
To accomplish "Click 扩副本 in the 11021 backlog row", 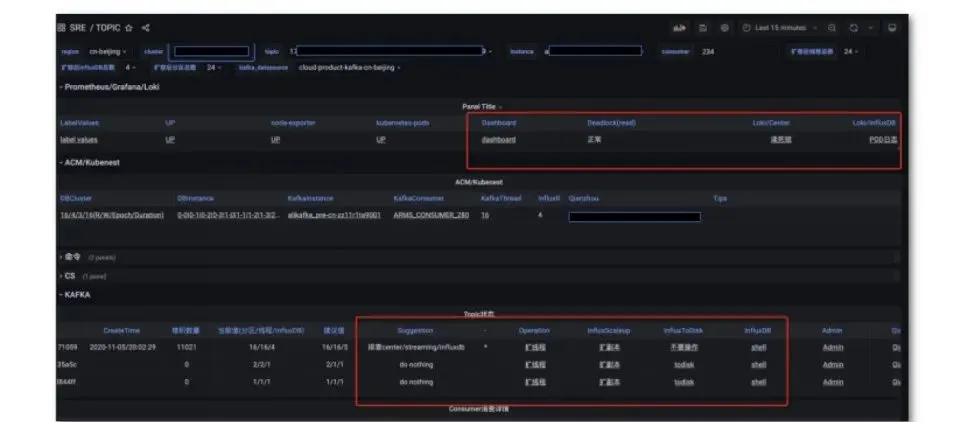I will (609, 347).
